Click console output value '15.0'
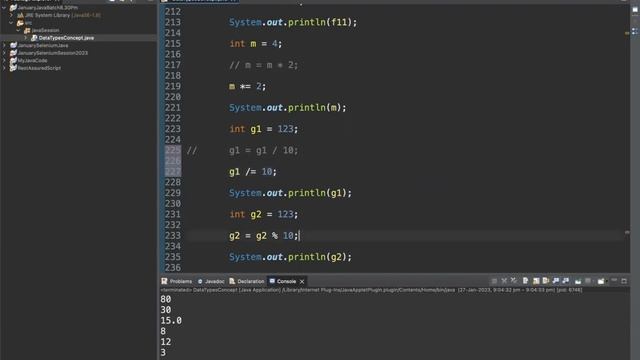This screenshot has width=640, height=360. 171,321
